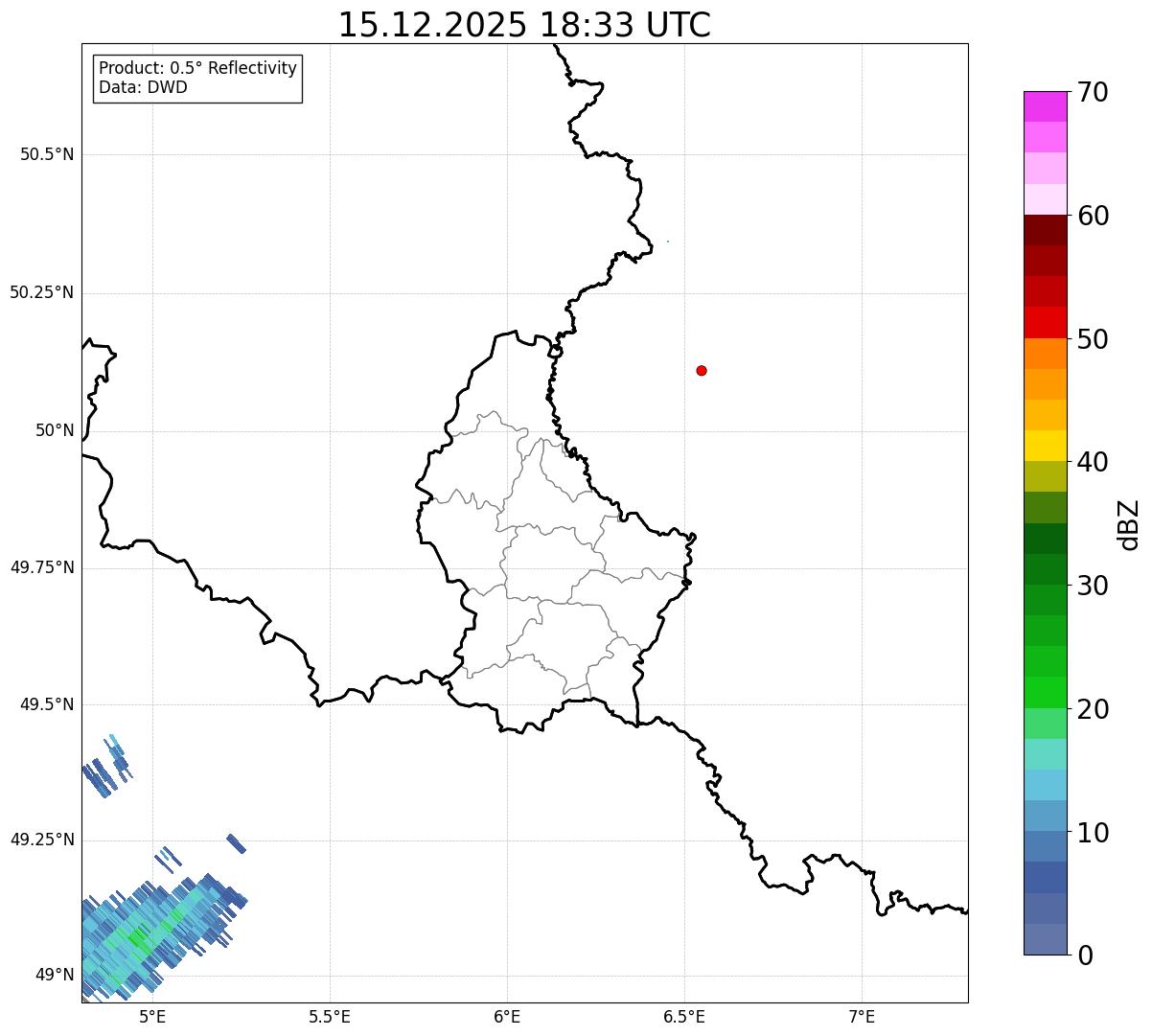Click the yellow colorbar swatch above 40
1152x1036 pixels.
tap(1045, 446)
